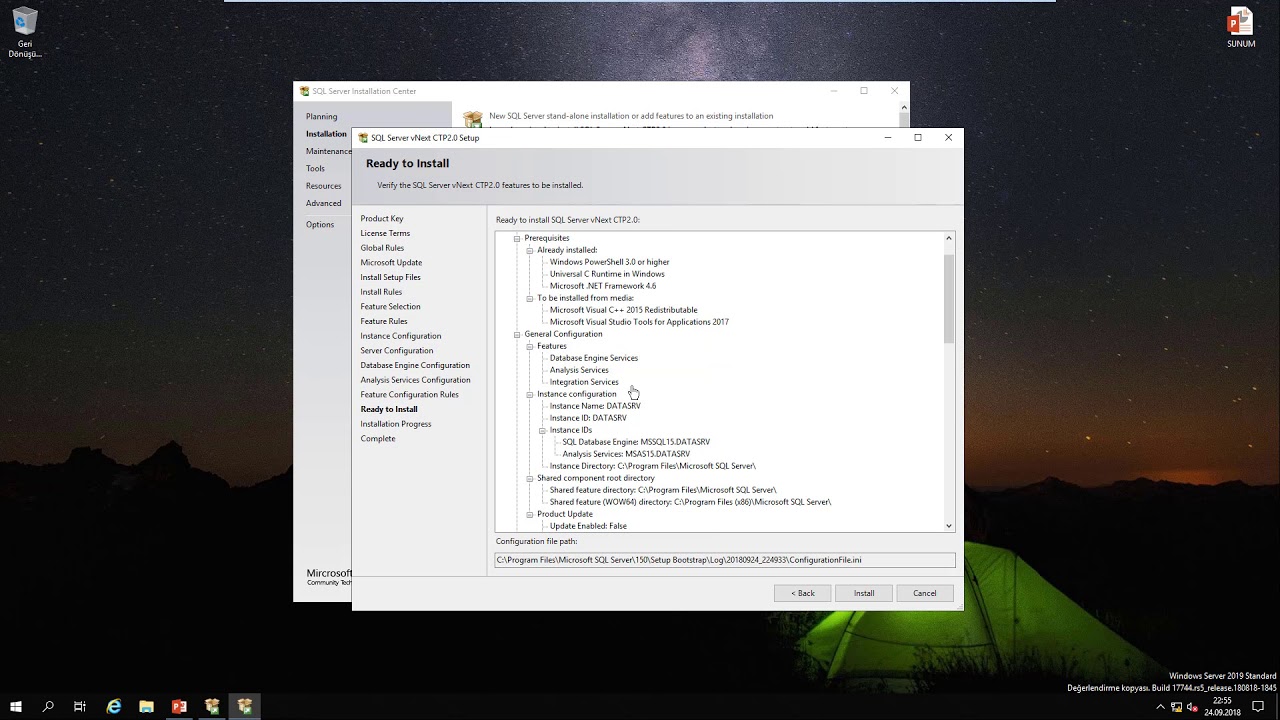The width and height of the screenshot is (1280, 720).
Task: Click the muted volume tray icon
Action: (x=1193, y=707)
